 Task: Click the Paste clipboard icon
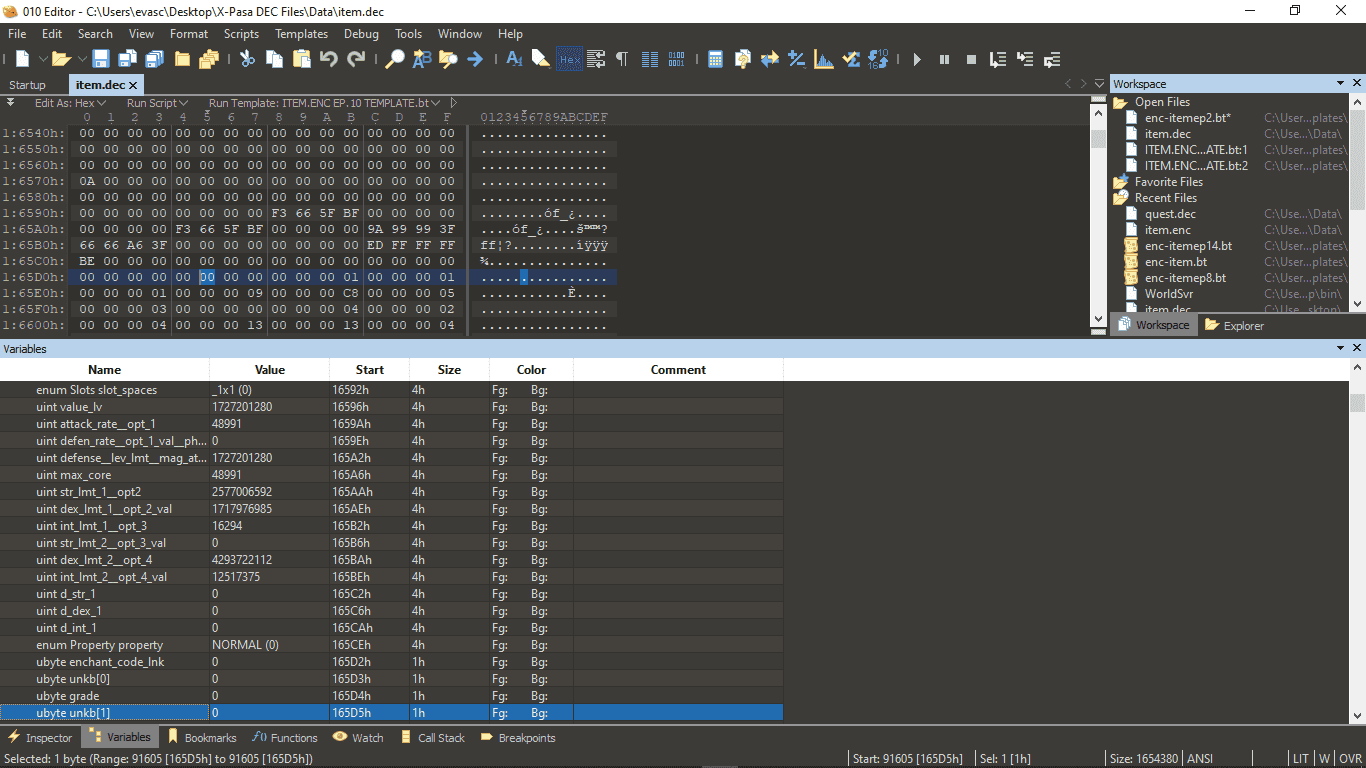coord(301,59)
